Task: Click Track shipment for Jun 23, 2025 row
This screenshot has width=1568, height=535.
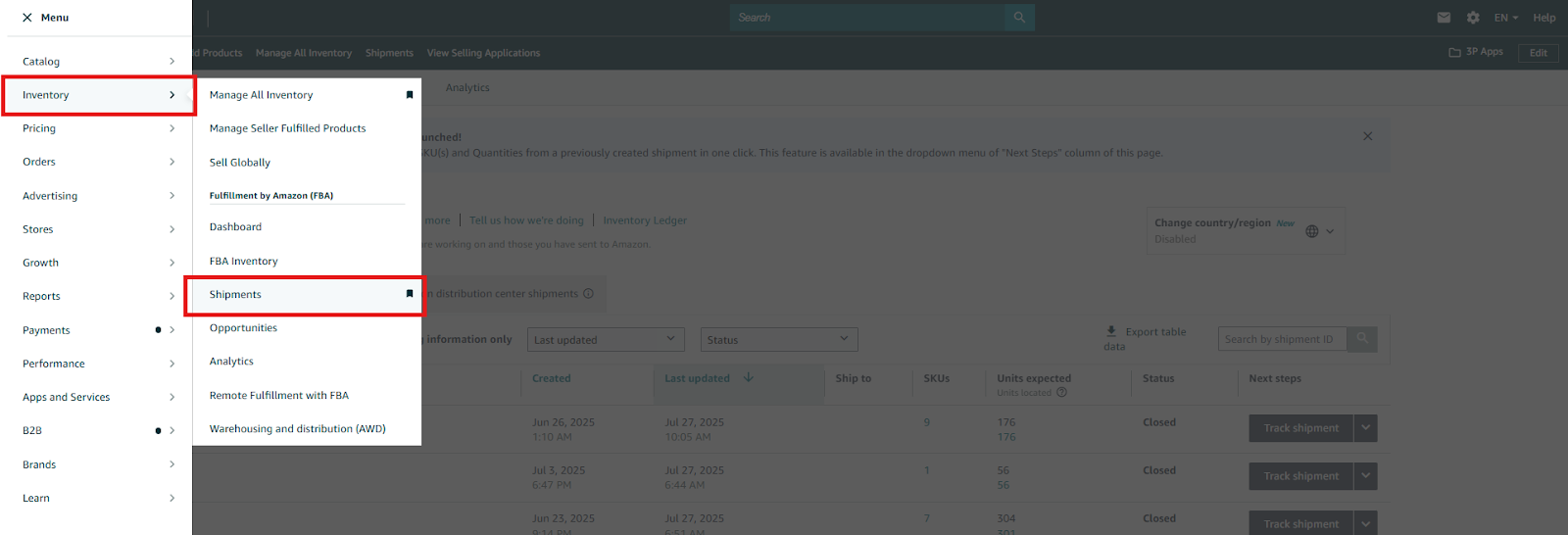Action: pos(1301,523)
